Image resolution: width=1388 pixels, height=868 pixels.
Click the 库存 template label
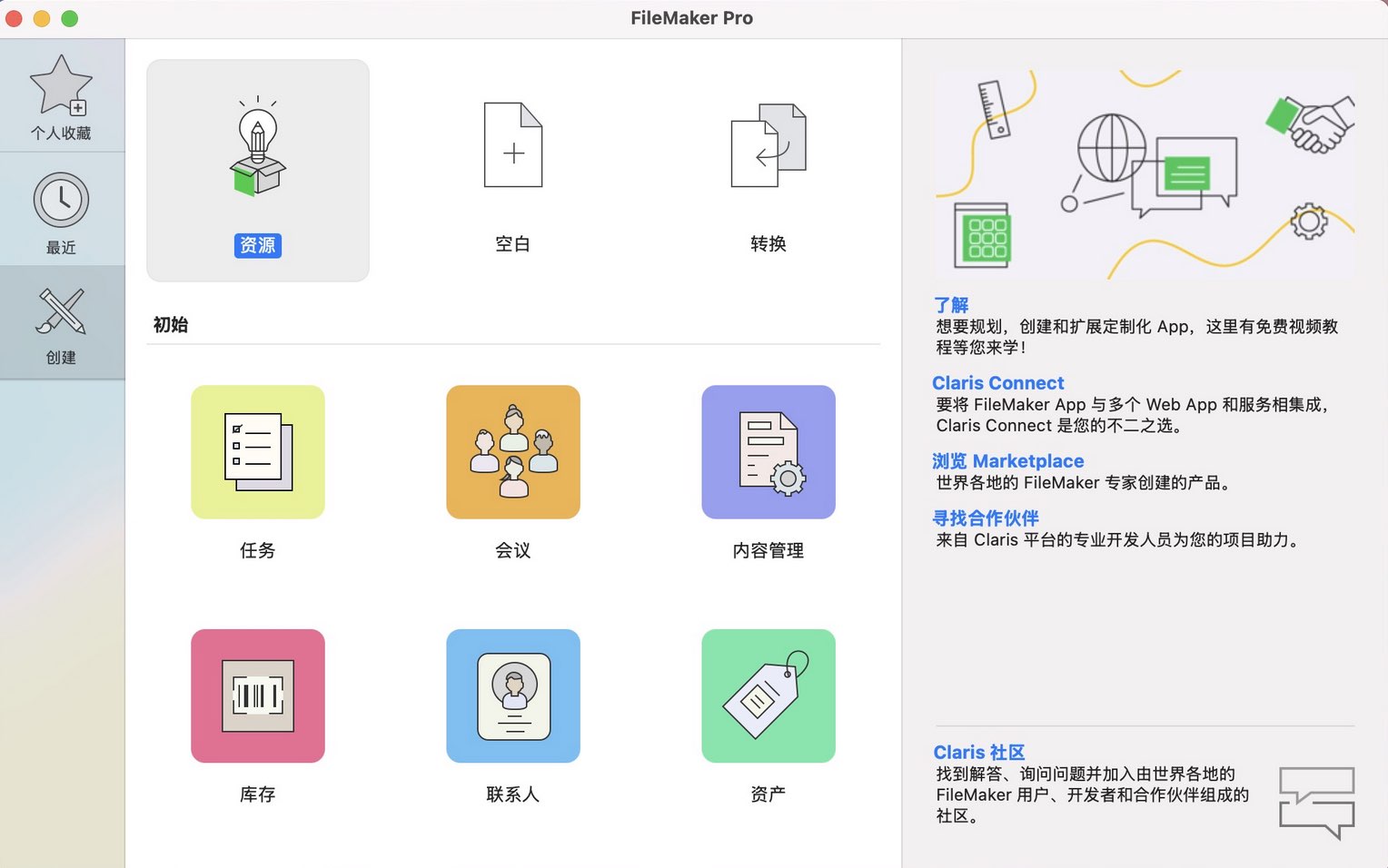(x=258, y=794)
